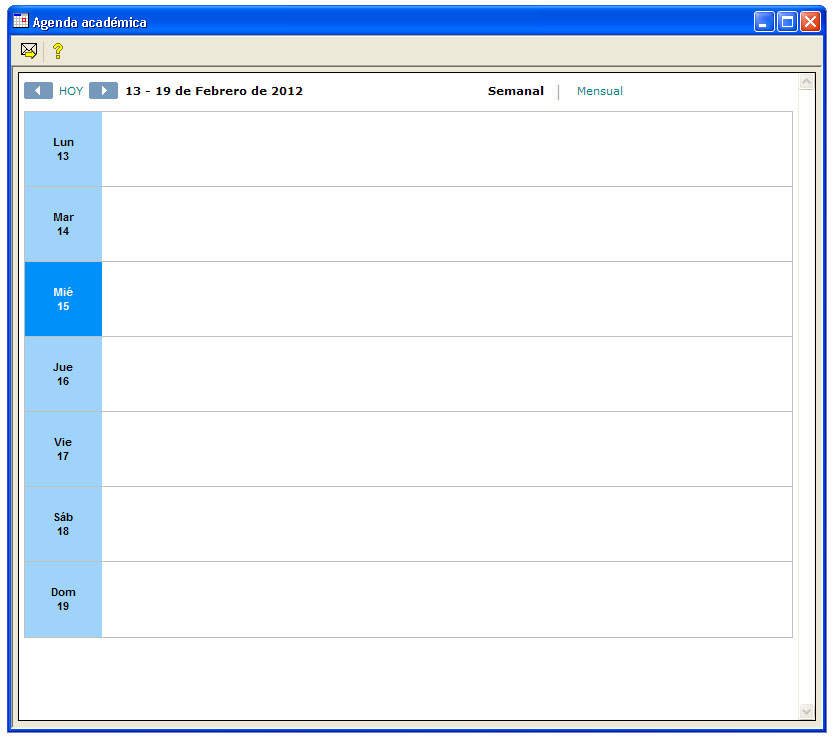The height and width of the screenshot is (738, 834).
Task: Select the Lun 13 day header
Action: pyautogui.click(x=63, y=149)
